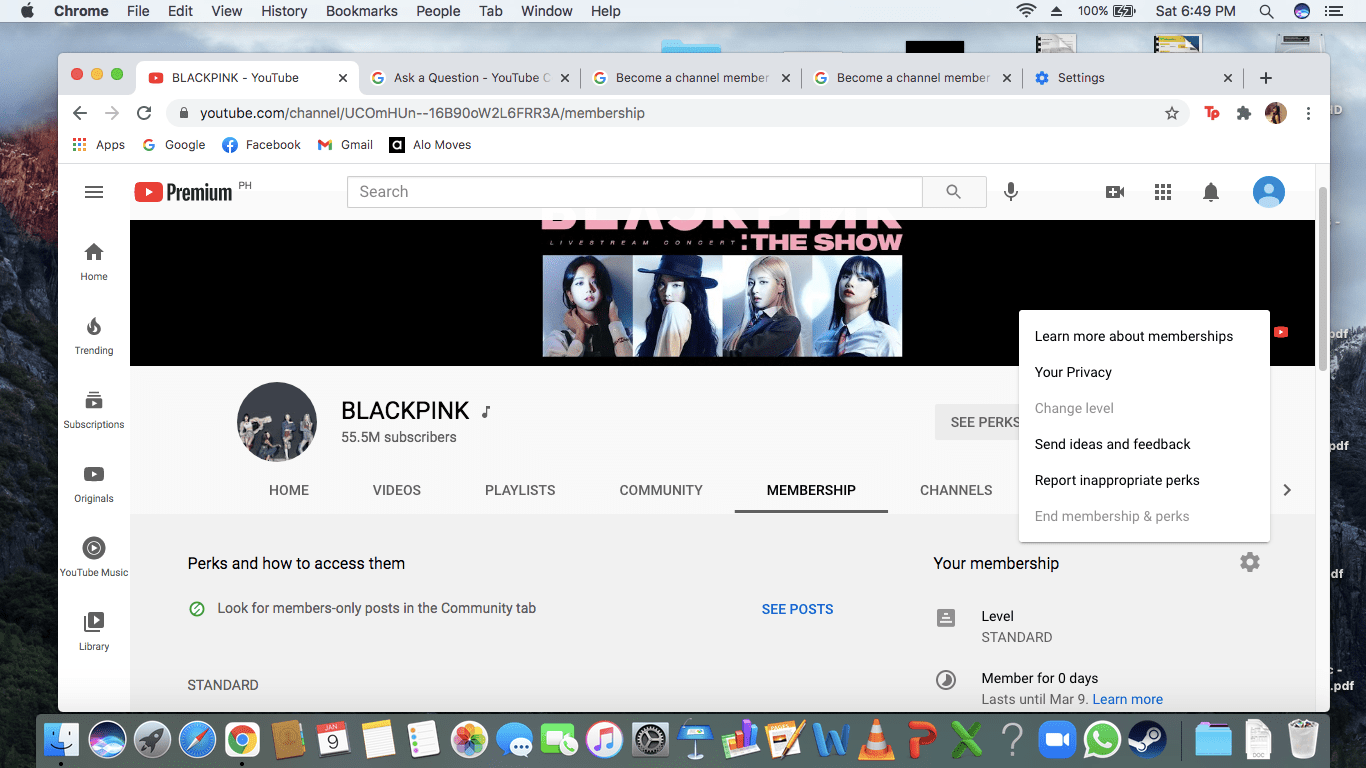Open Library in the sidebar

[x=94, y=631]
